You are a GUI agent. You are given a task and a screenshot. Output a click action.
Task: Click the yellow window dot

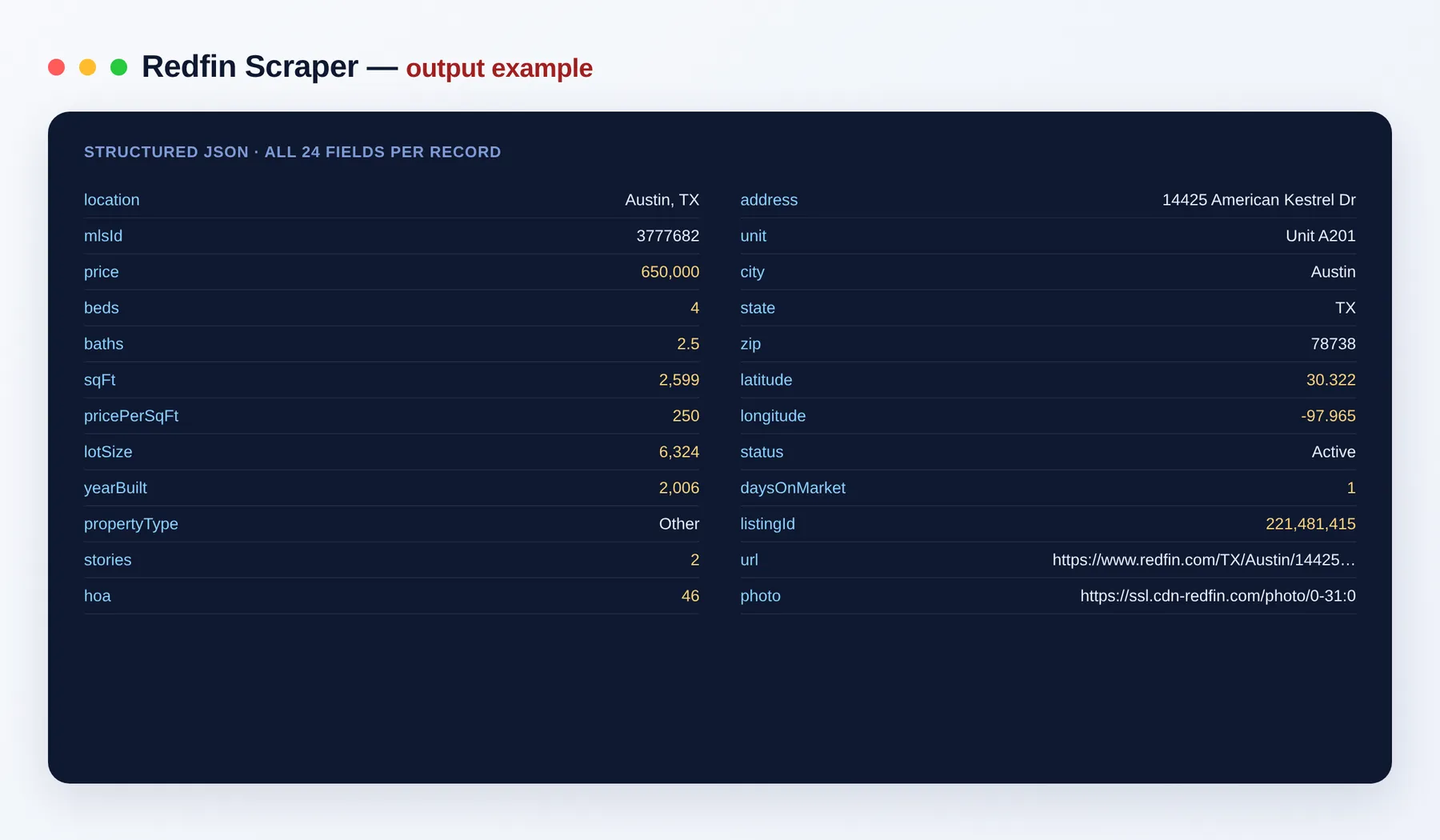(87, 67)
